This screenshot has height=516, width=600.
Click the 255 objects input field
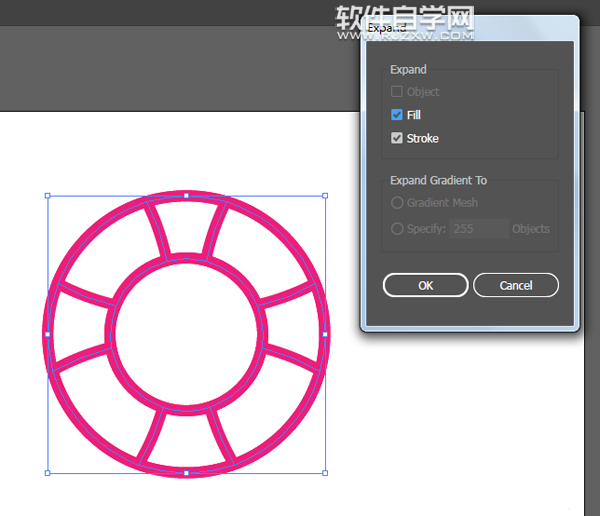(479, 228)
